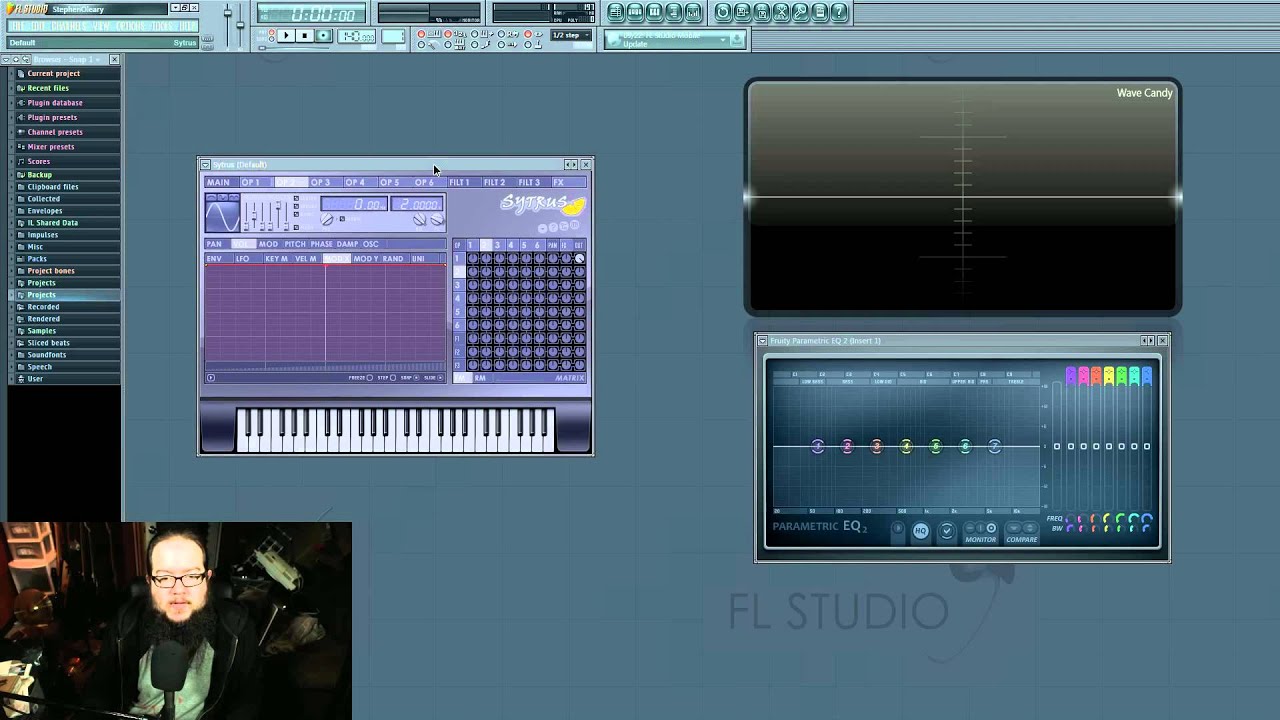
Task: Stop playback with the transport Stop button
Action: click(x=304, y=36)
